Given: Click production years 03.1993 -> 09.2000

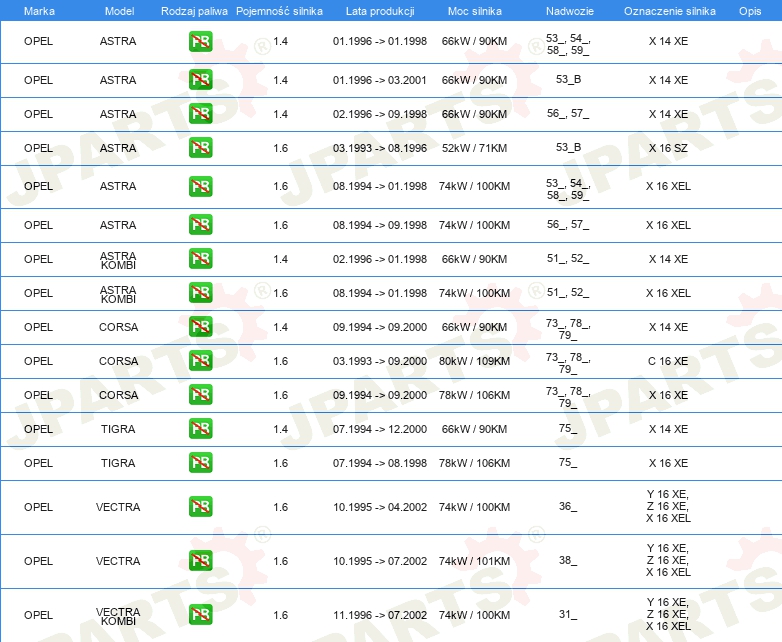Looking at the screenshot, I should click(x=380, y=361).
